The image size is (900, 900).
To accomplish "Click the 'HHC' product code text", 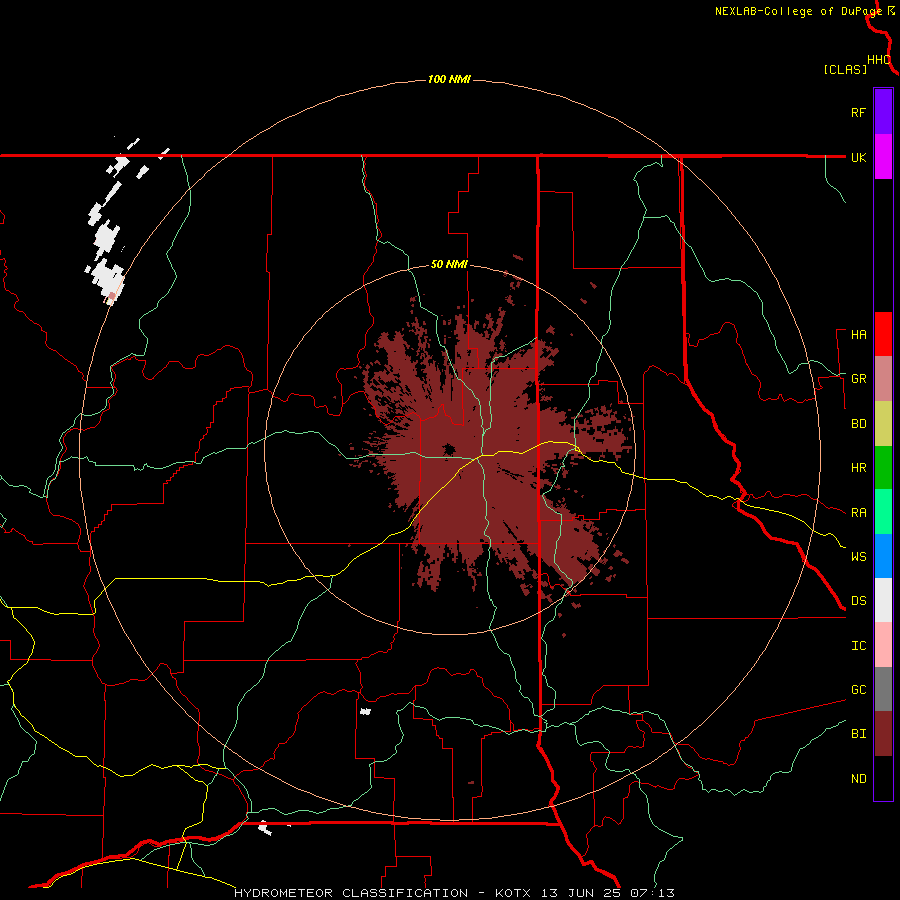I will coord(878,60).
